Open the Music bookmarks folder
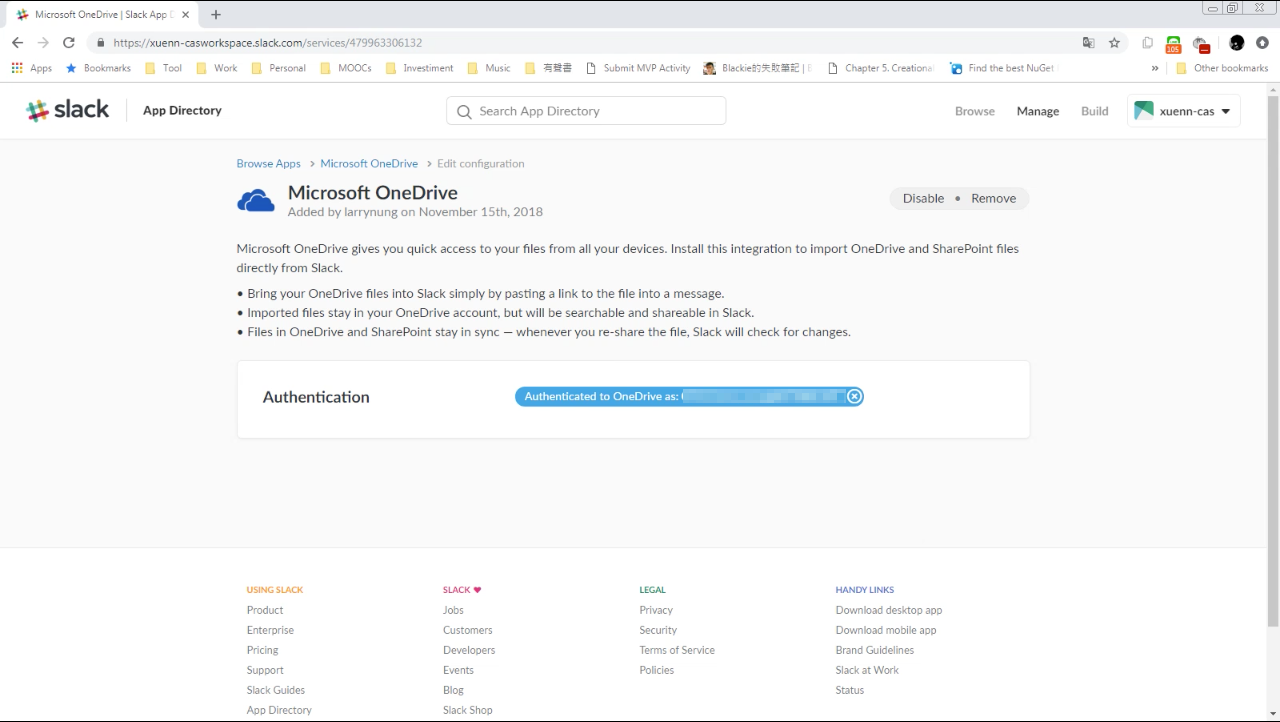Viewport: 1280px width, 722px height. pyautogui.click(x=489, y=68)
